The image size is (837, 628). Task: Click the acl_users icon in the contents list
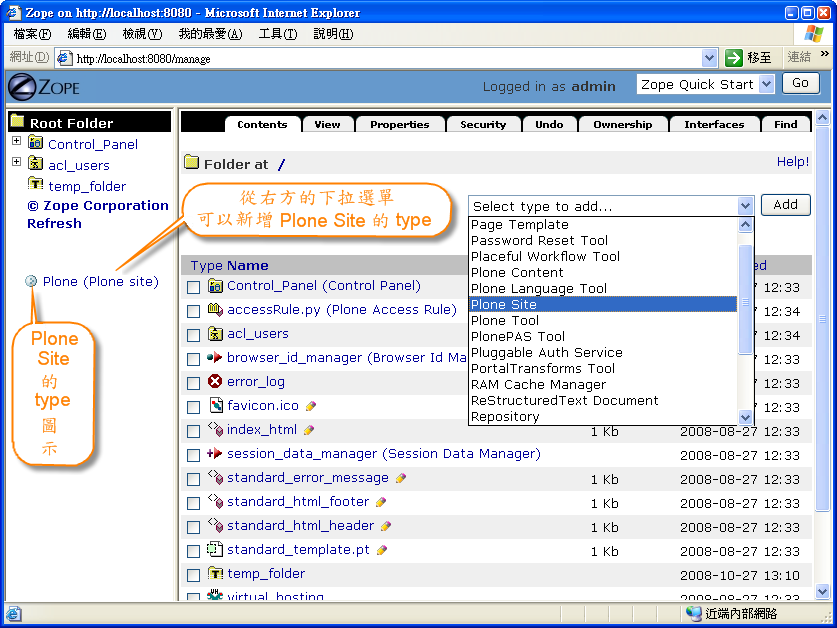(x=215, y=334)
